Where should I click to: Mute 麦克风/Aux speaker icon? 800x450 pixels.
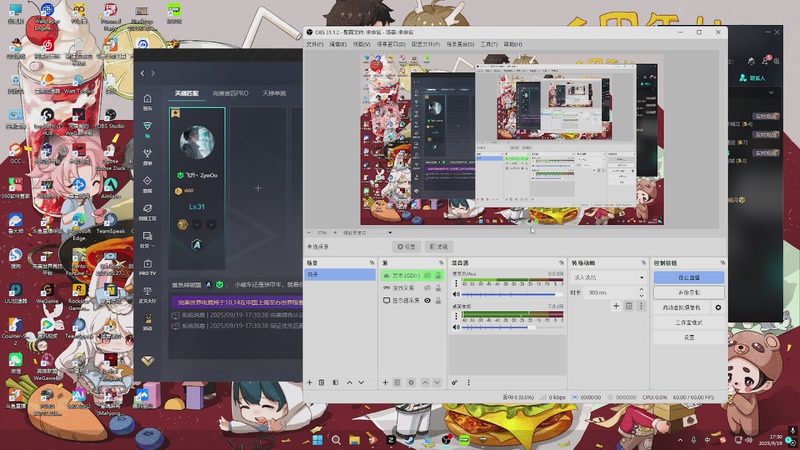point(456,294)
